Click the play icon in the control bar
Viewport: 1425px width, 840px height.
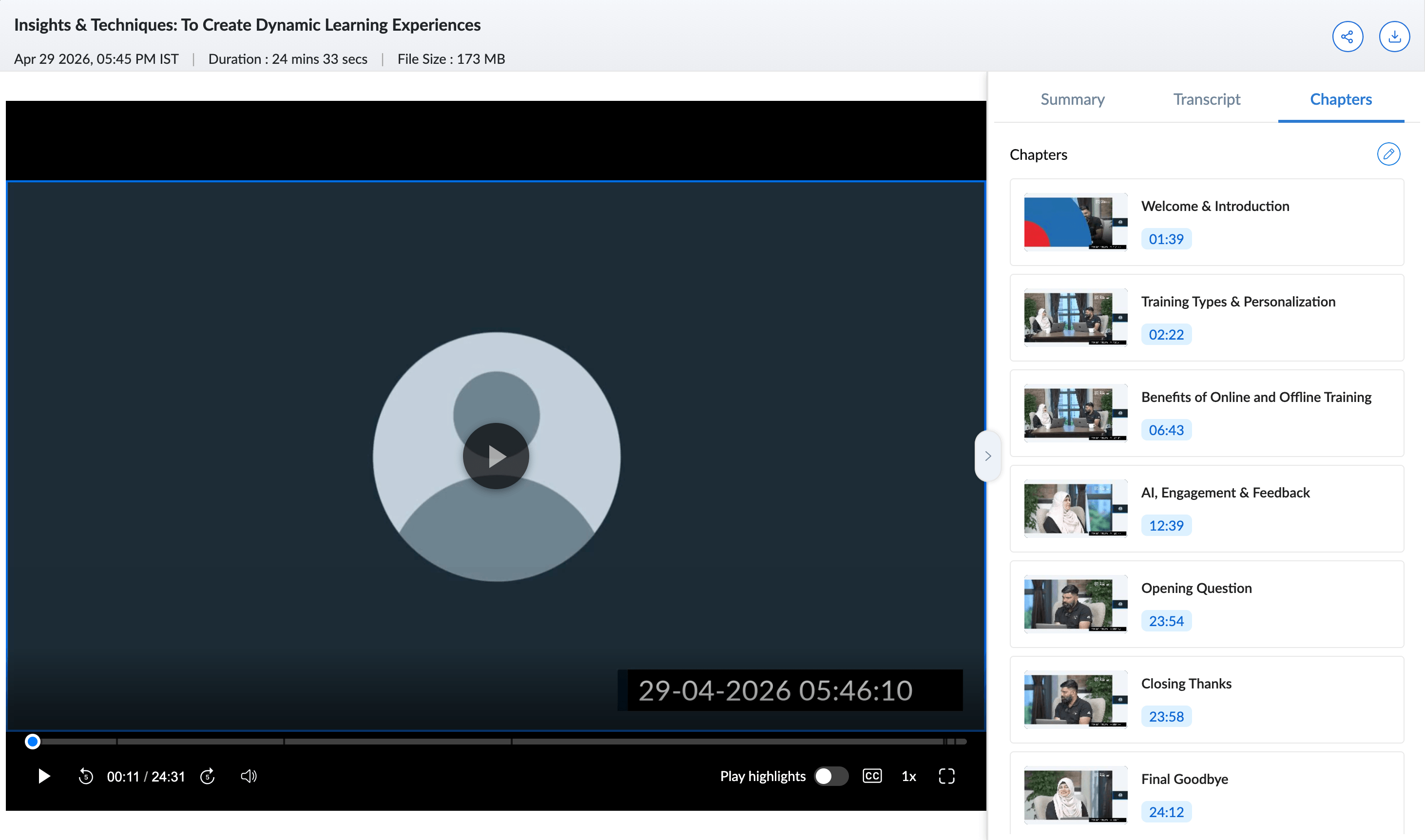pyautogui.click(x=43, y=776)
